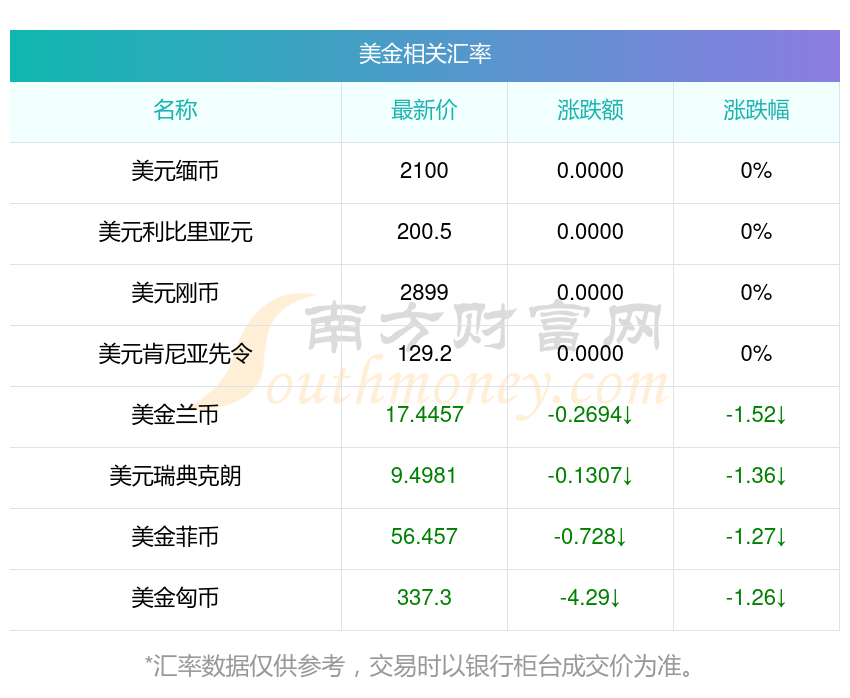Image resolution: width=850 pixels, height=698 pixels.
Task: Click 美元刚币 change percent 0%
Action: click(756, 293)
